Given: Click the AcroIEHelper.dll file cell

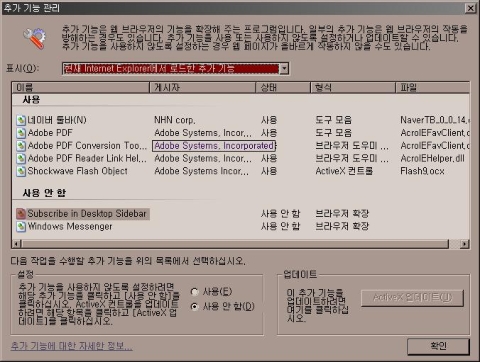Looking at the screenshot, I should pyautogui.click(x=432, y=158).
